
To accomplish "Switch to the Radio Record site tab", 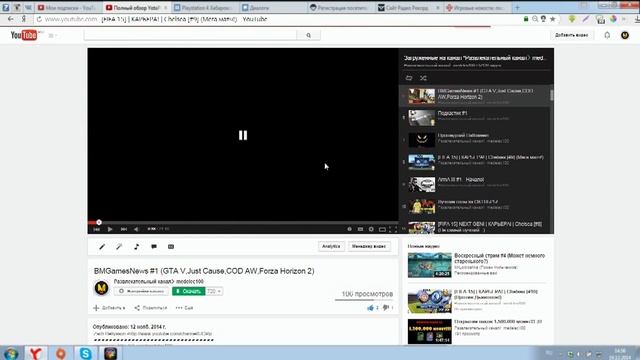I will [409, 8].
